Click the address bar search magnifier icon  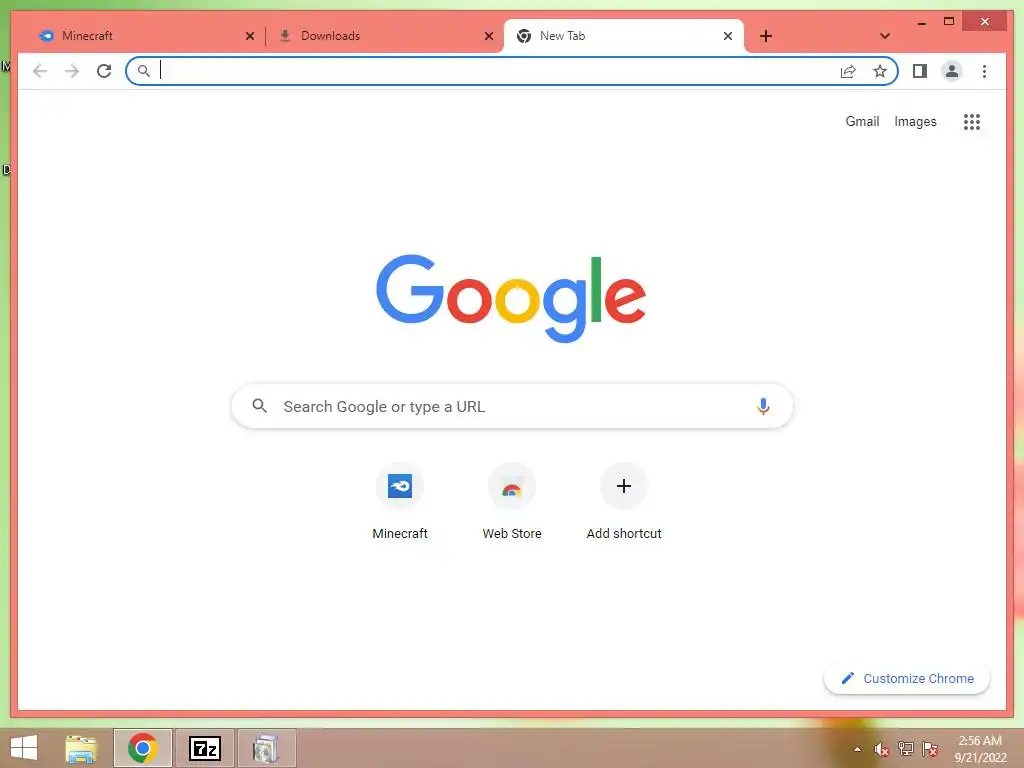tap(144, 71)
